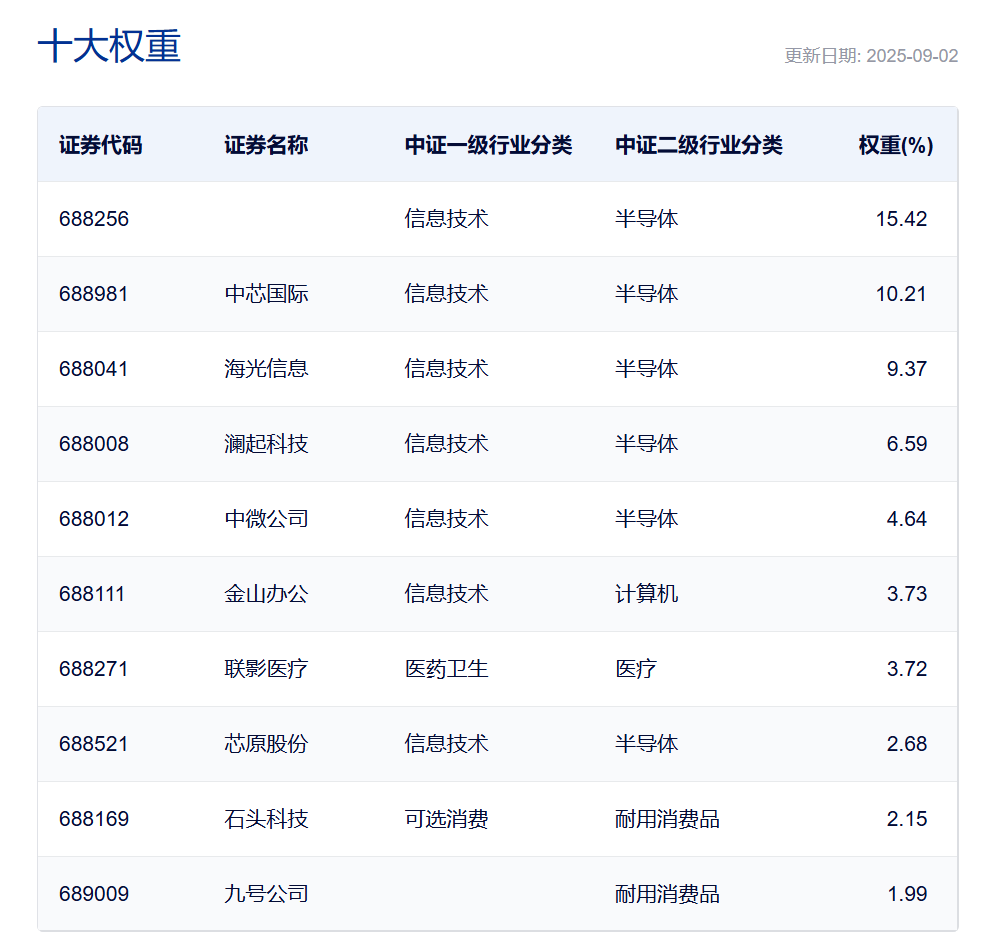
Task: Click weight value 3.72
Action: [x=907, y=669]
